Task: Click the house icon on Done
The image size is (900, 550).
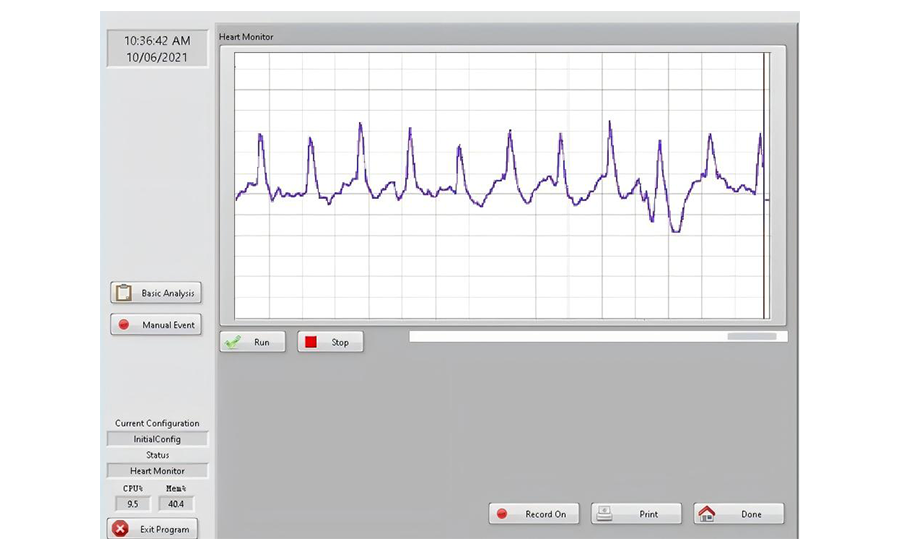Action: (707, 513)
